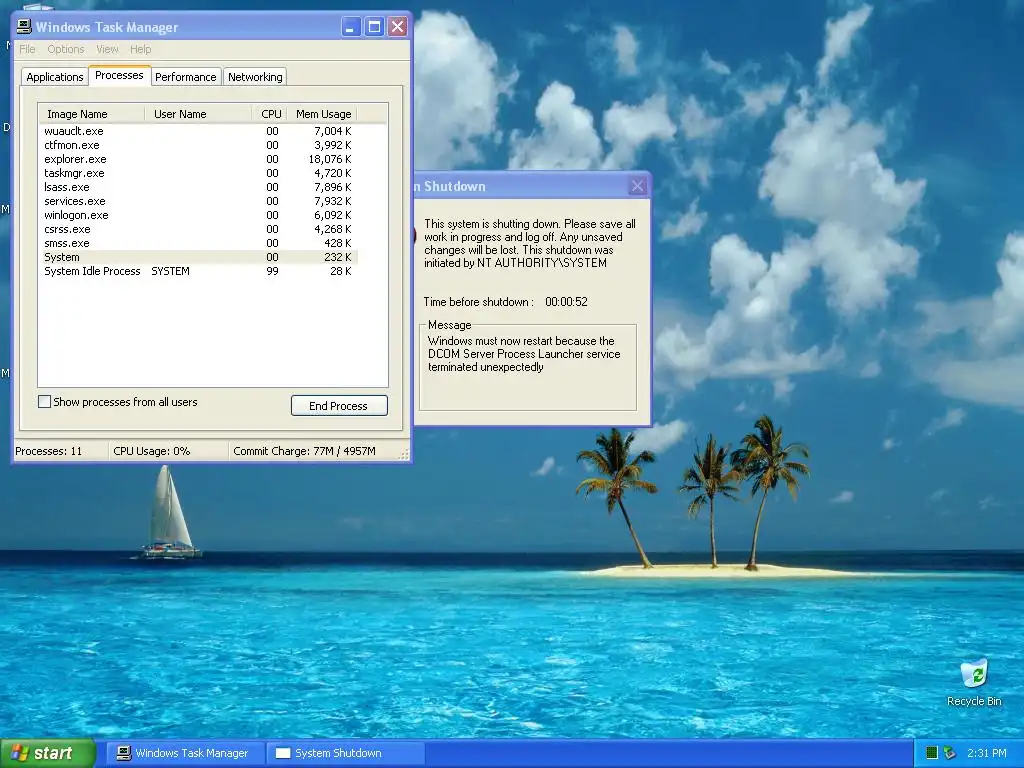Open the View menu

(x=107, y=49)
